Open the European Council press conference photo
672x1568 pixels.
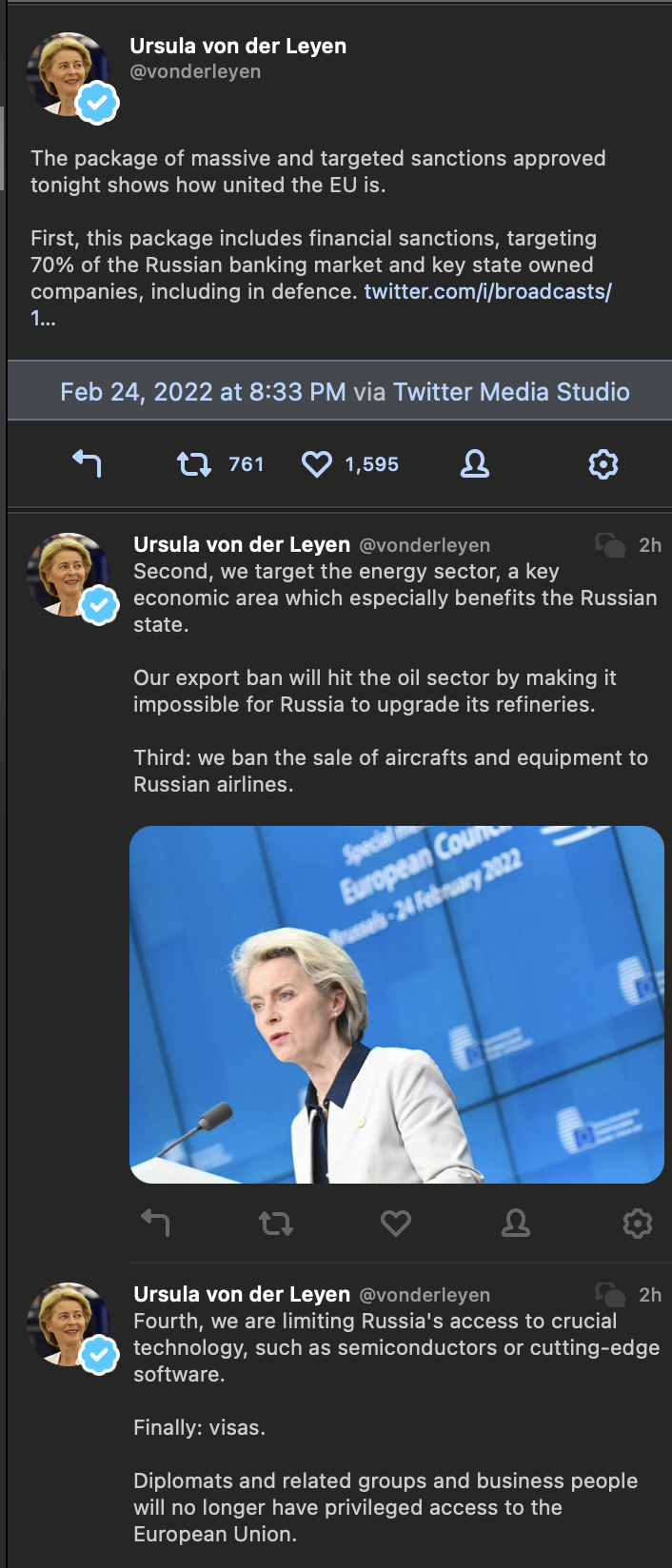pos(396,1004)
